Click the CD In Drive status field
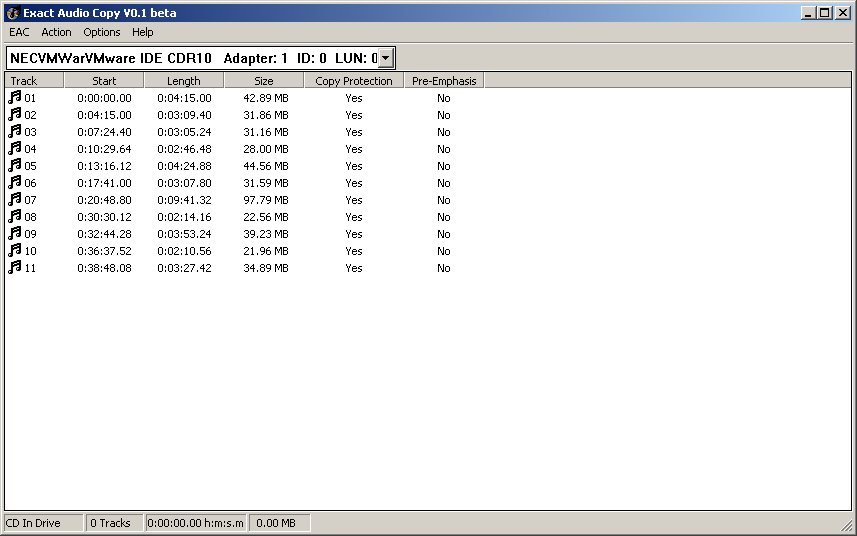 pyautogui.click(x=44, y=523)
